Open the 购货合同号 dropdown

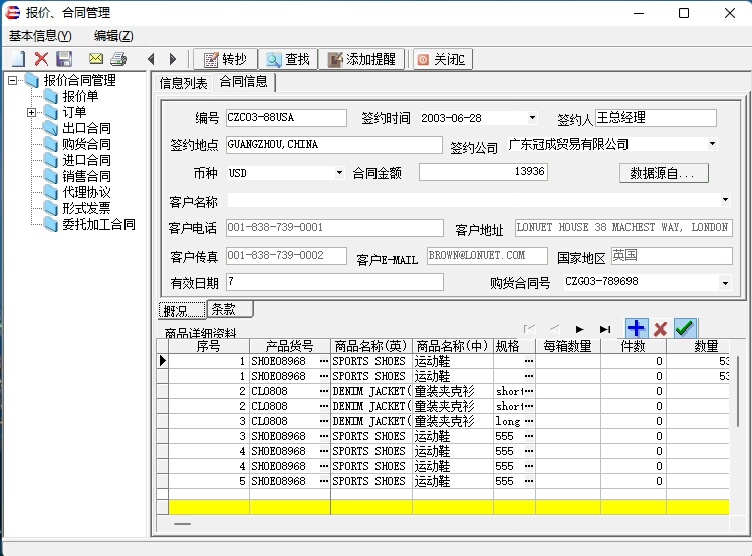coord(725,283)
